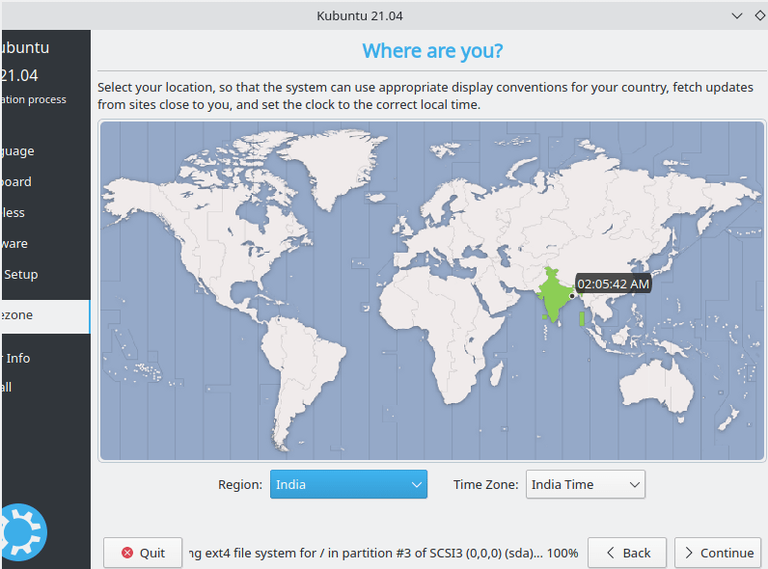Screen dimensions: 768x569
Task: Click the ext4 partition progress status text
Action: click(384, 553)
